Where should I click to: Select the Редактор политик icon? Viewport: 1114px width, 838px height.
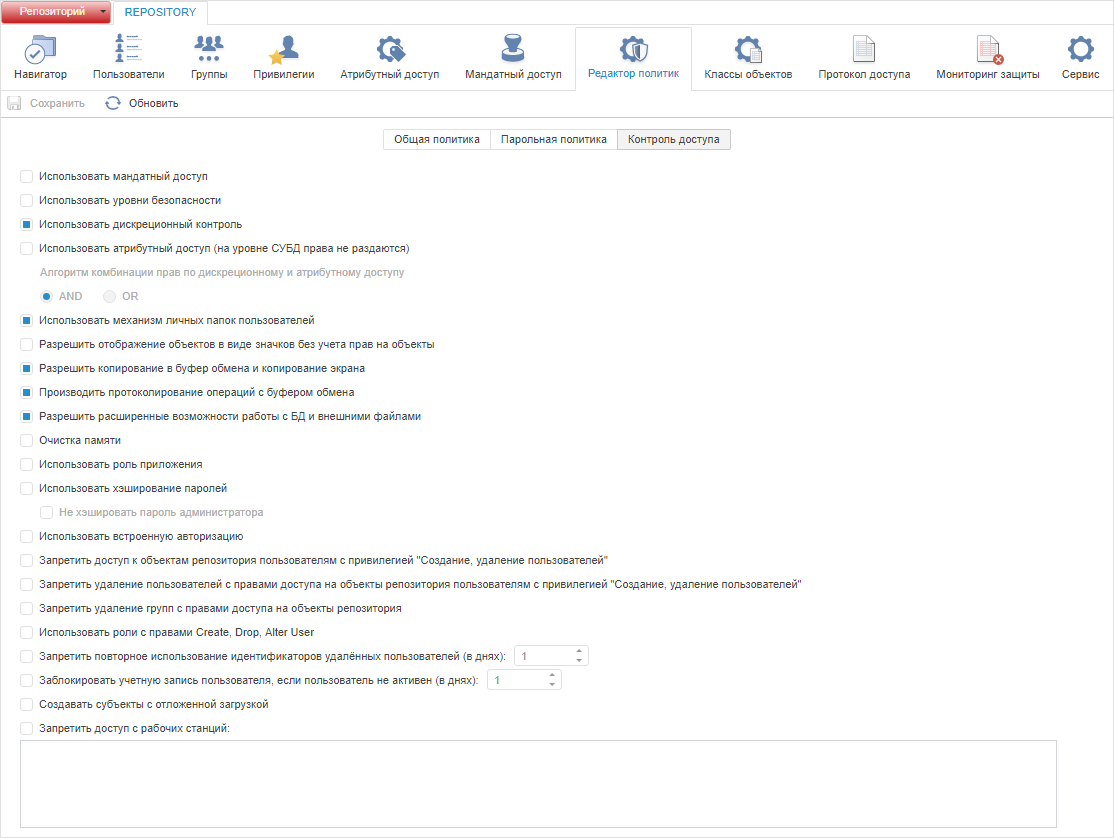(633, 49)
